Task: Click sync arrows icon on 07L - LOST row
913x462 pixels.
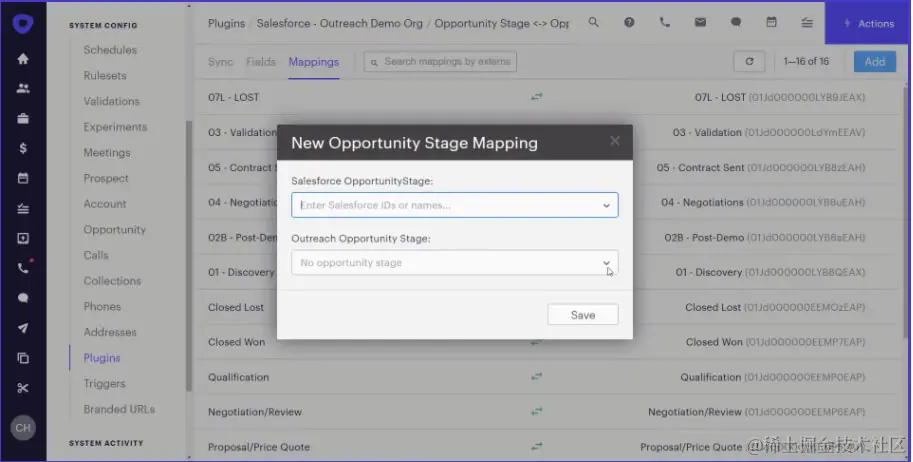Action: (x=536, y=97)
